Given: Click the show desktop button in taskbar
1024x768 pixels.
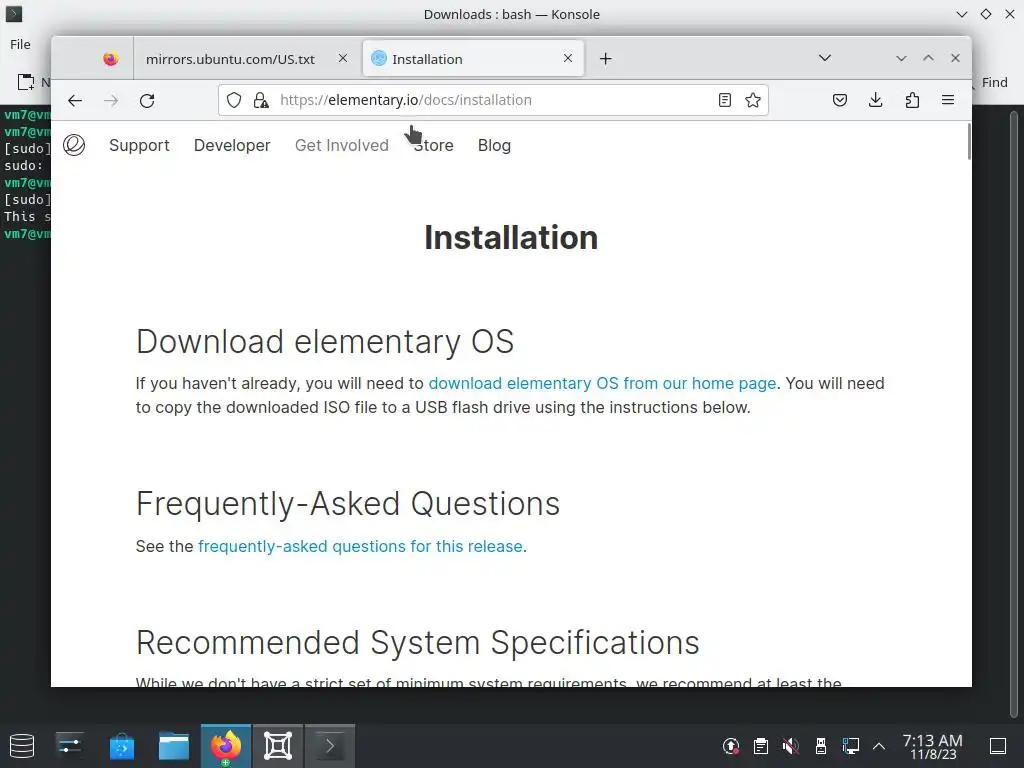Looking at the screenshot, I should 997,746.
